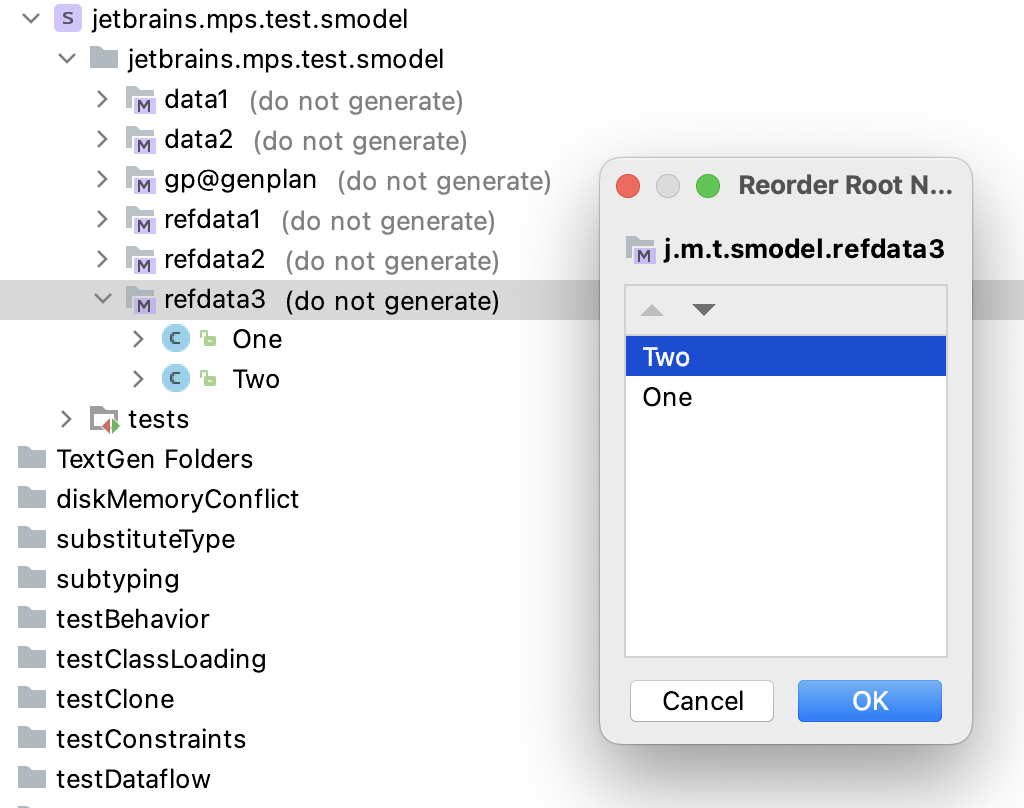The image size is (1024, 808).
Task: Select the model icon beside data1
Action: pyautogui.click(x=140, y=99)
